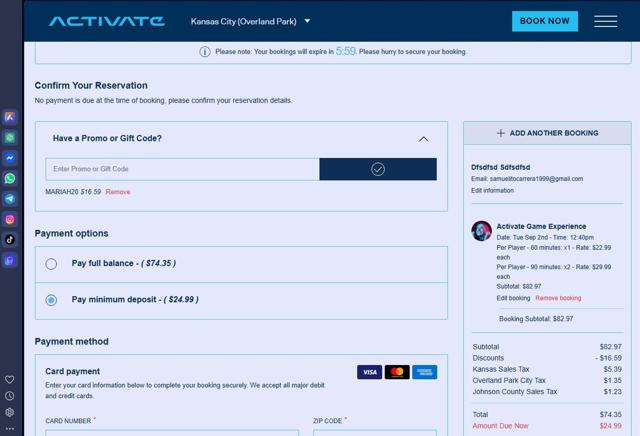Focus the Enter Promo or Gift Code field
Image resolution: width=640 pixels, height=436 pixels.
tap(182, 169)
